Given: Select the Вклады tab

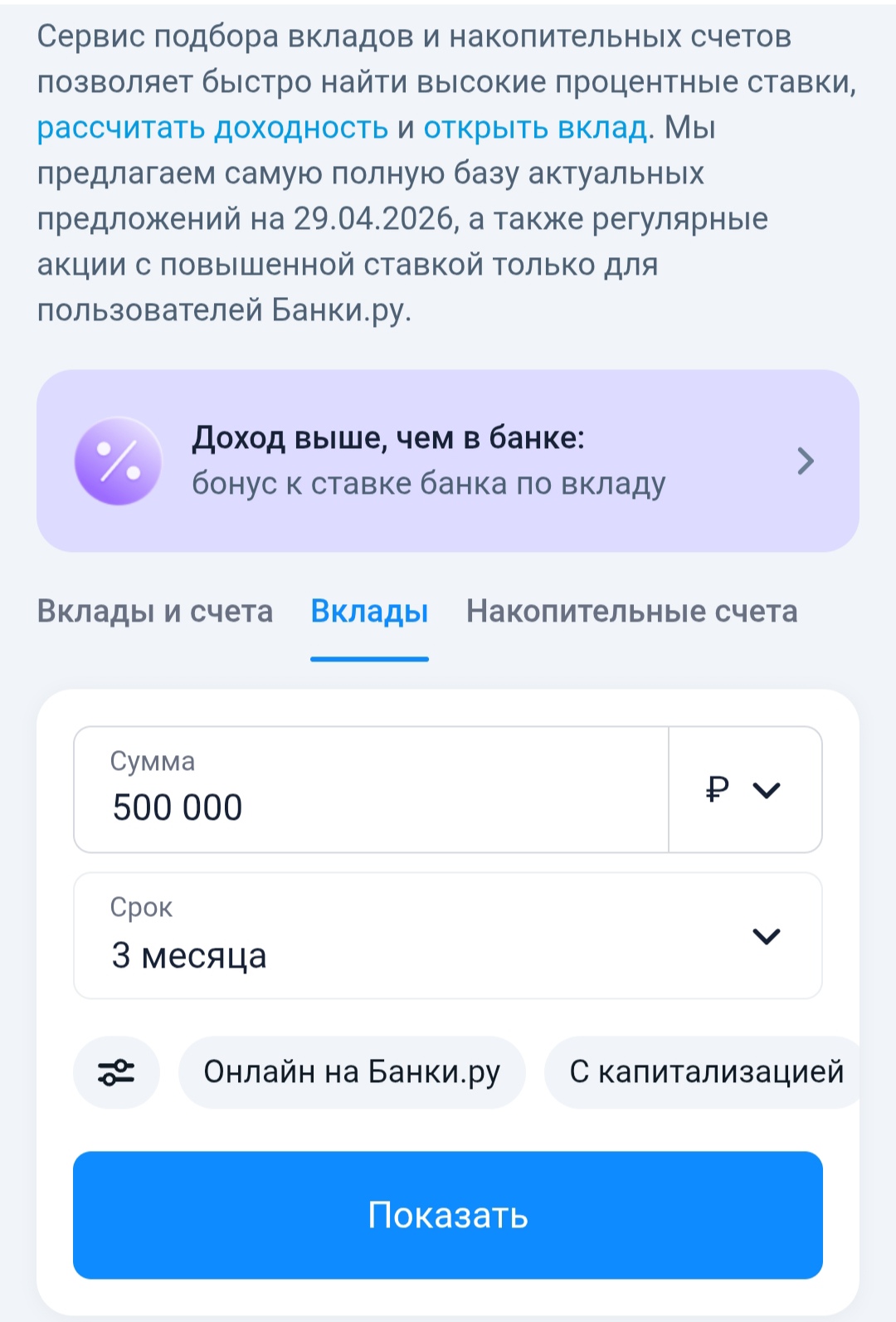Looking at the screenshot, I should [369, 612].
